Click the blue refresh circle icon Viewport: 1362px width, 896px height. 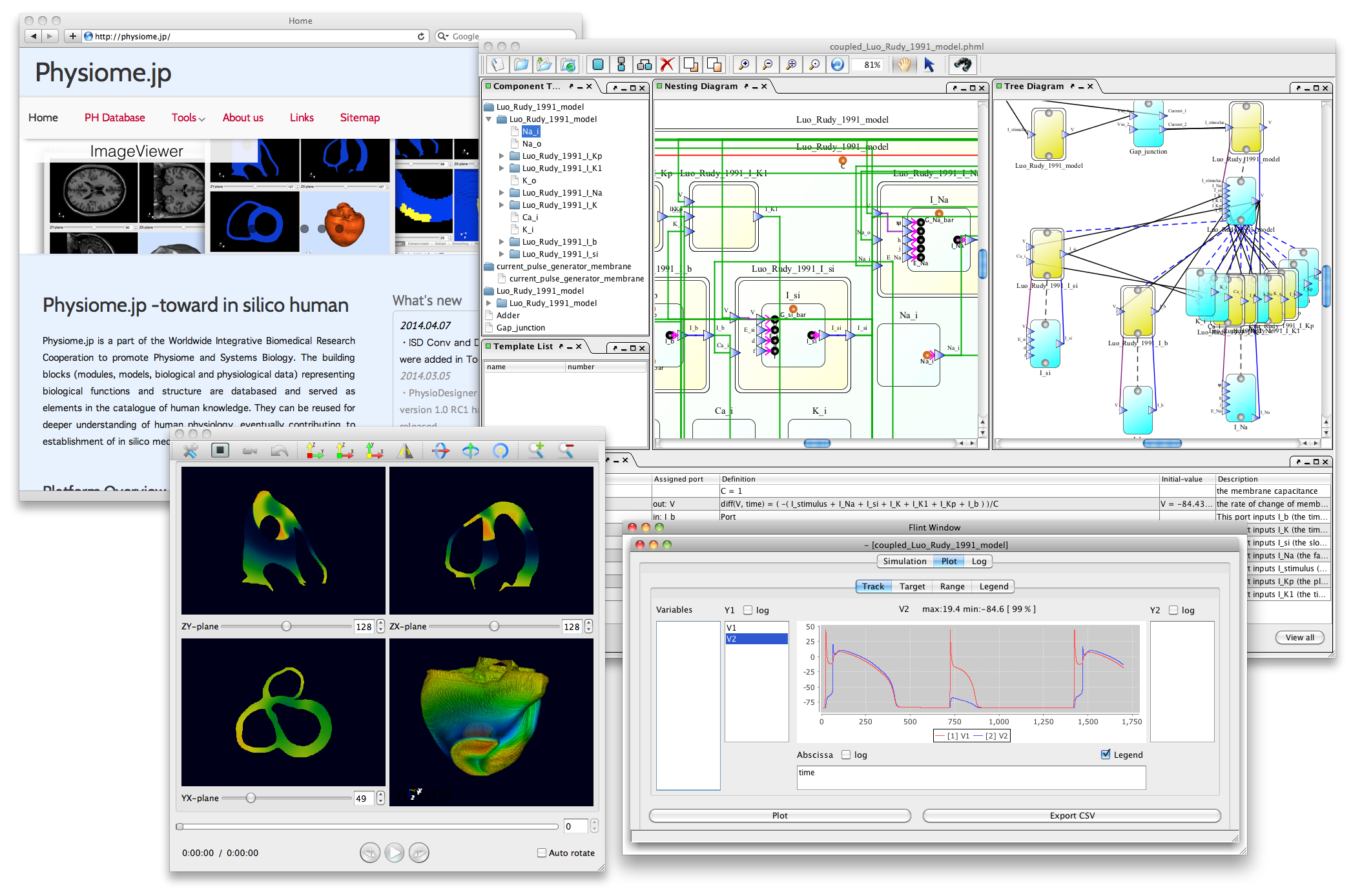[x=838, y=65]
